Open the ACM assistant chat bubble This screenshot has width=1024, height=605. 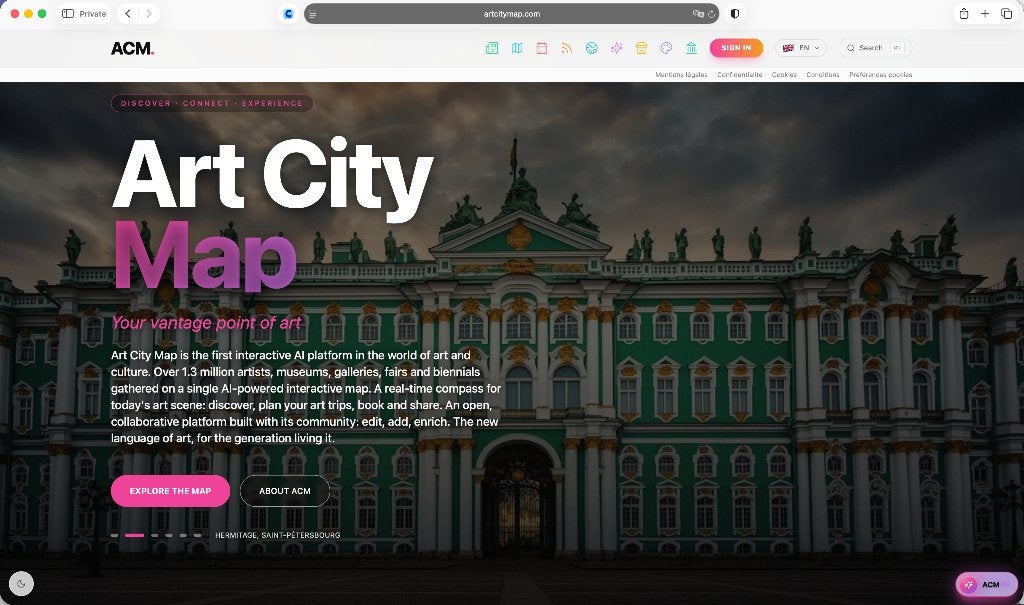pyautogui.click(x=986, y=584)
